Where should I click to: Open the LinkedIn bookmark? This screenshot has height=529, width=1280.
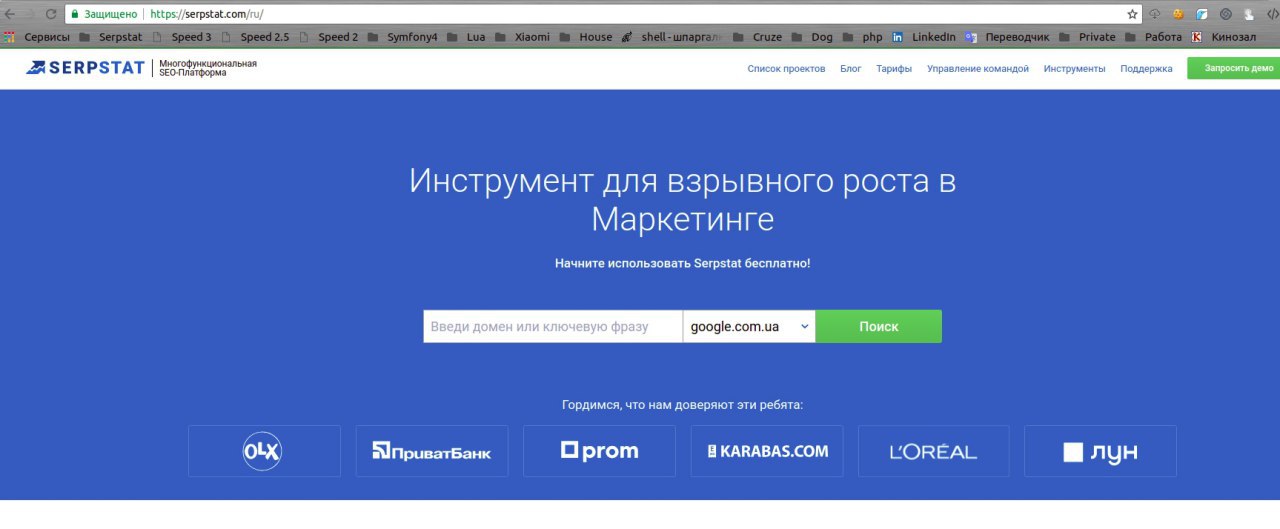click(924, 37)
